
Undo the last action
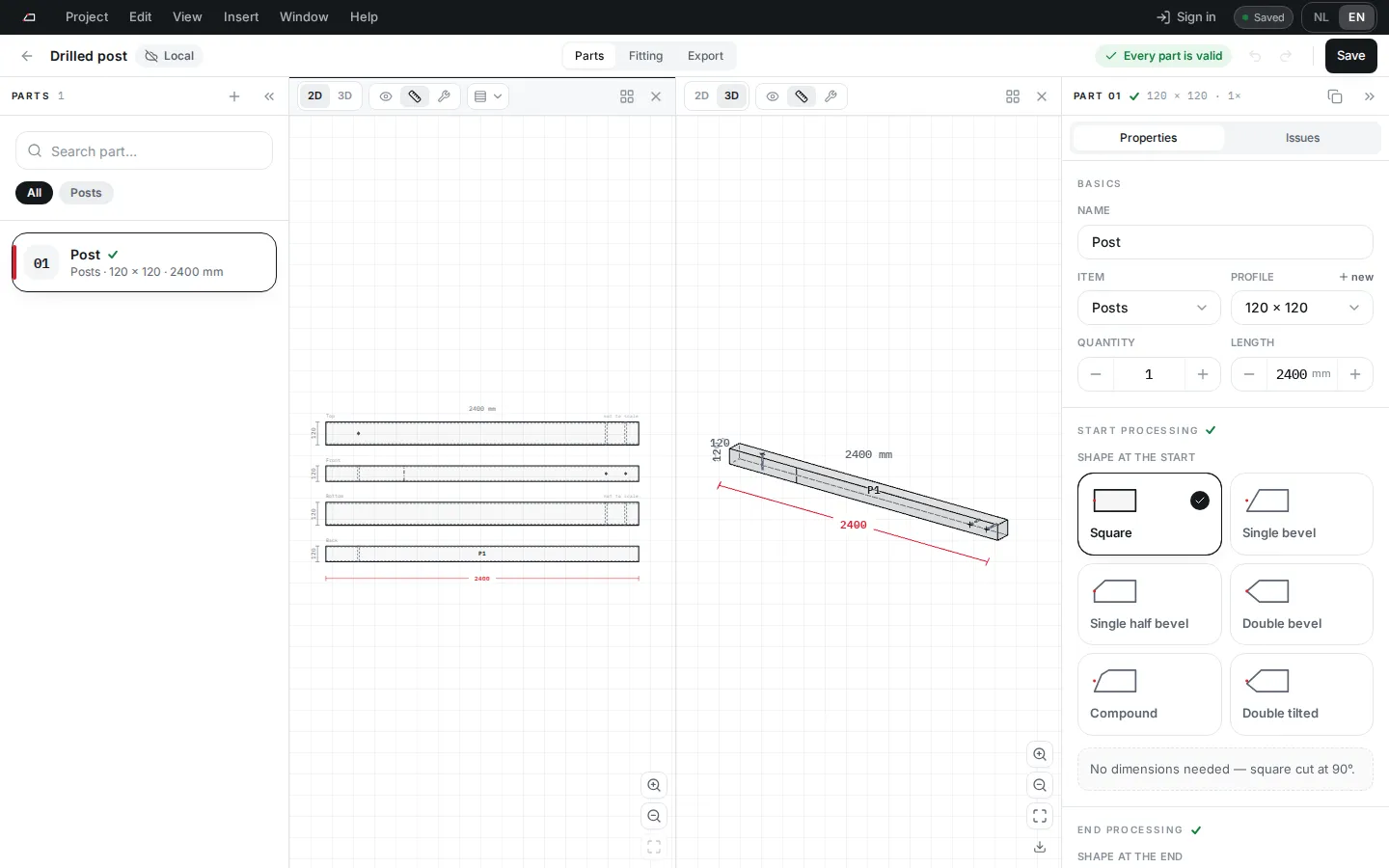[1255, 56]
